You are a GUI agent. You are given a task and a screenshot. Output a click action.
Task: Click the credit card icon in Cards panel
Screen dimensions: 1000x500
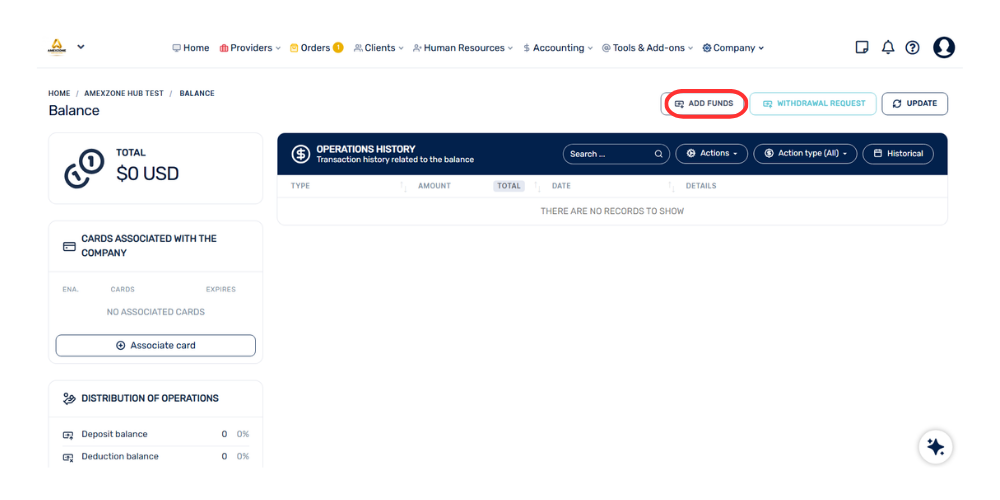pyautogui.click(x=70, y=246)
